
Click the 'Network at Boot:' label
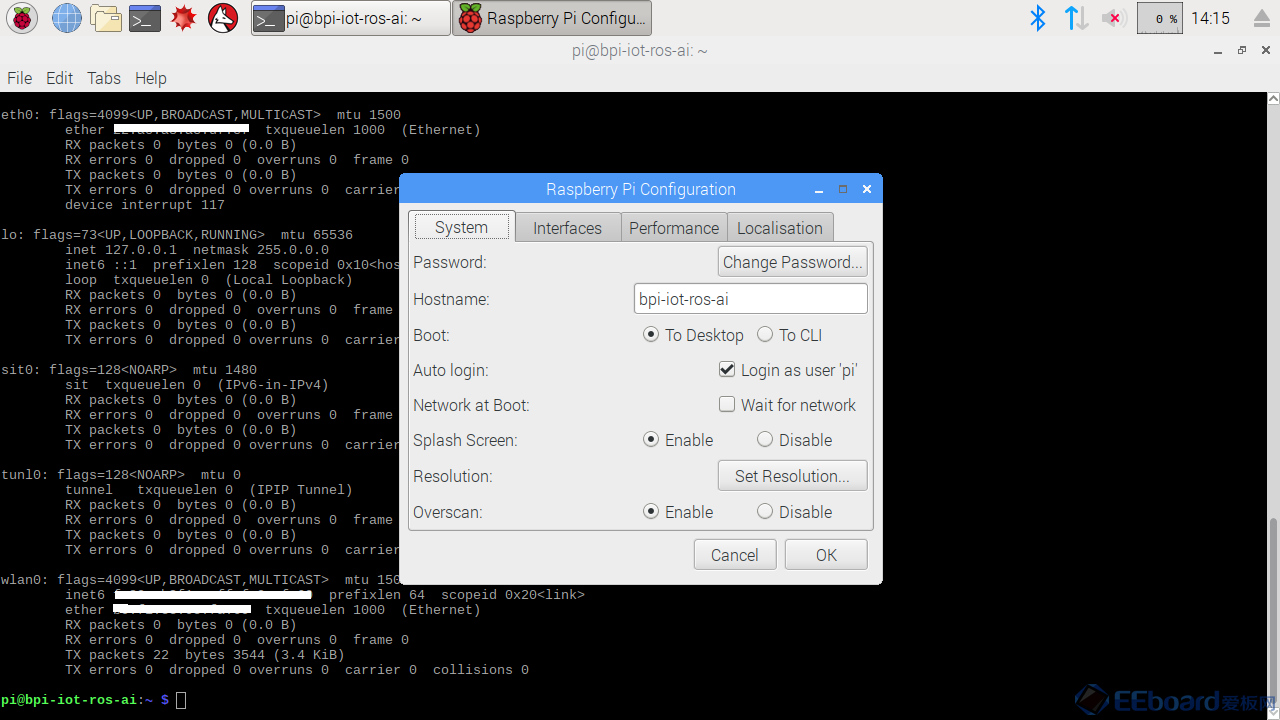(x=471, y=405)
